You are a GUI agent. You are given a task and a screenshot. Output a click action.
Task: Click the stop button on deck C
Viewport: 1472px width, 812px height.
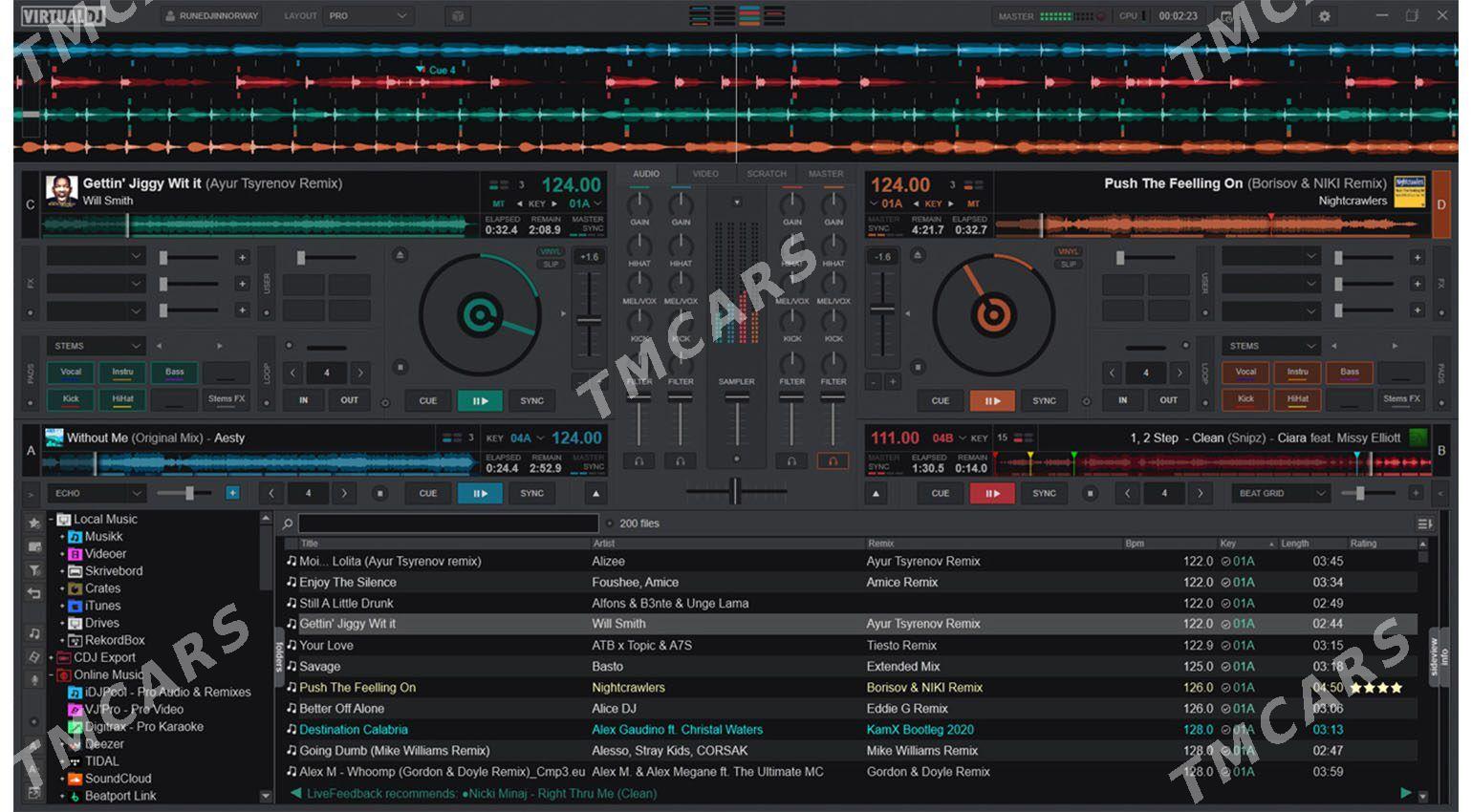tap(400, 367)
